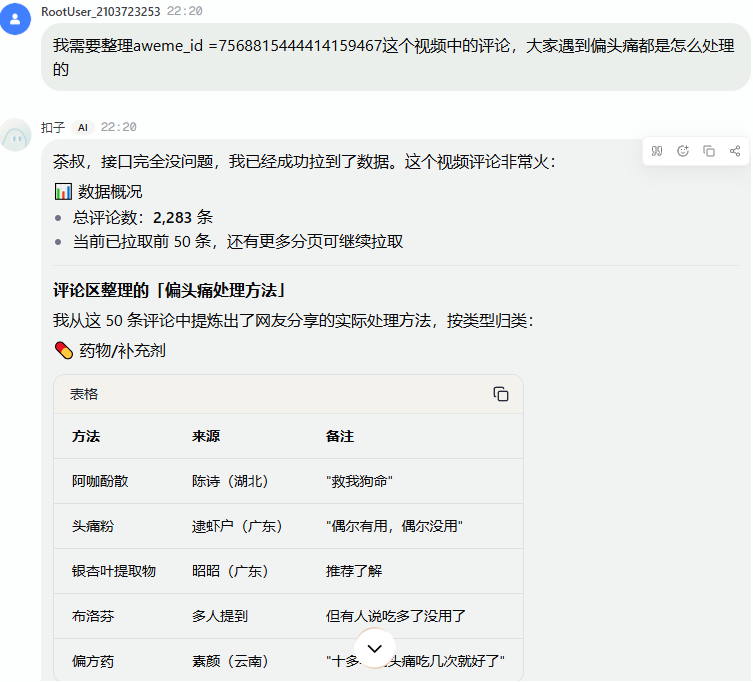753x682 pixels.
Task: Click the line 当前已拉取前 50 条
Action: pyautogui.click(x=238, y=241)
